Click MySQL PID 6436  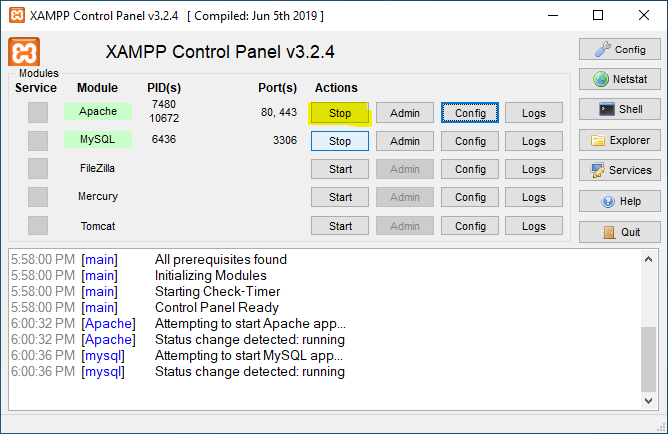tap(164, 139)
